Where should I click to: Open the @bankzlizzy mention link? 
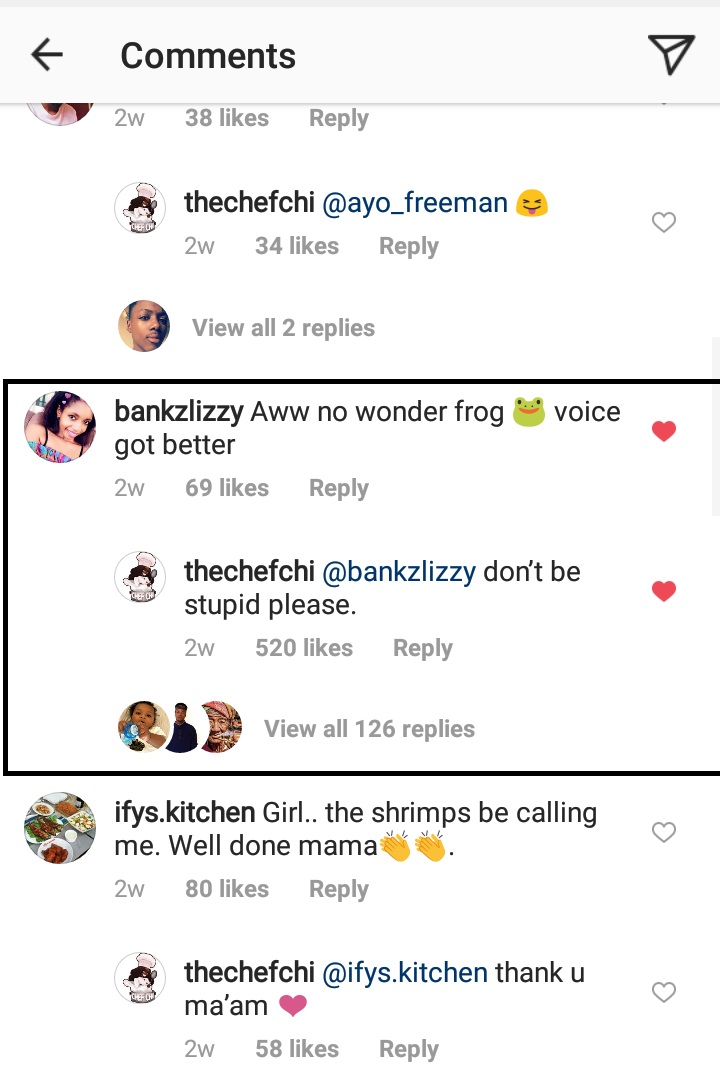tap(400, 572)
